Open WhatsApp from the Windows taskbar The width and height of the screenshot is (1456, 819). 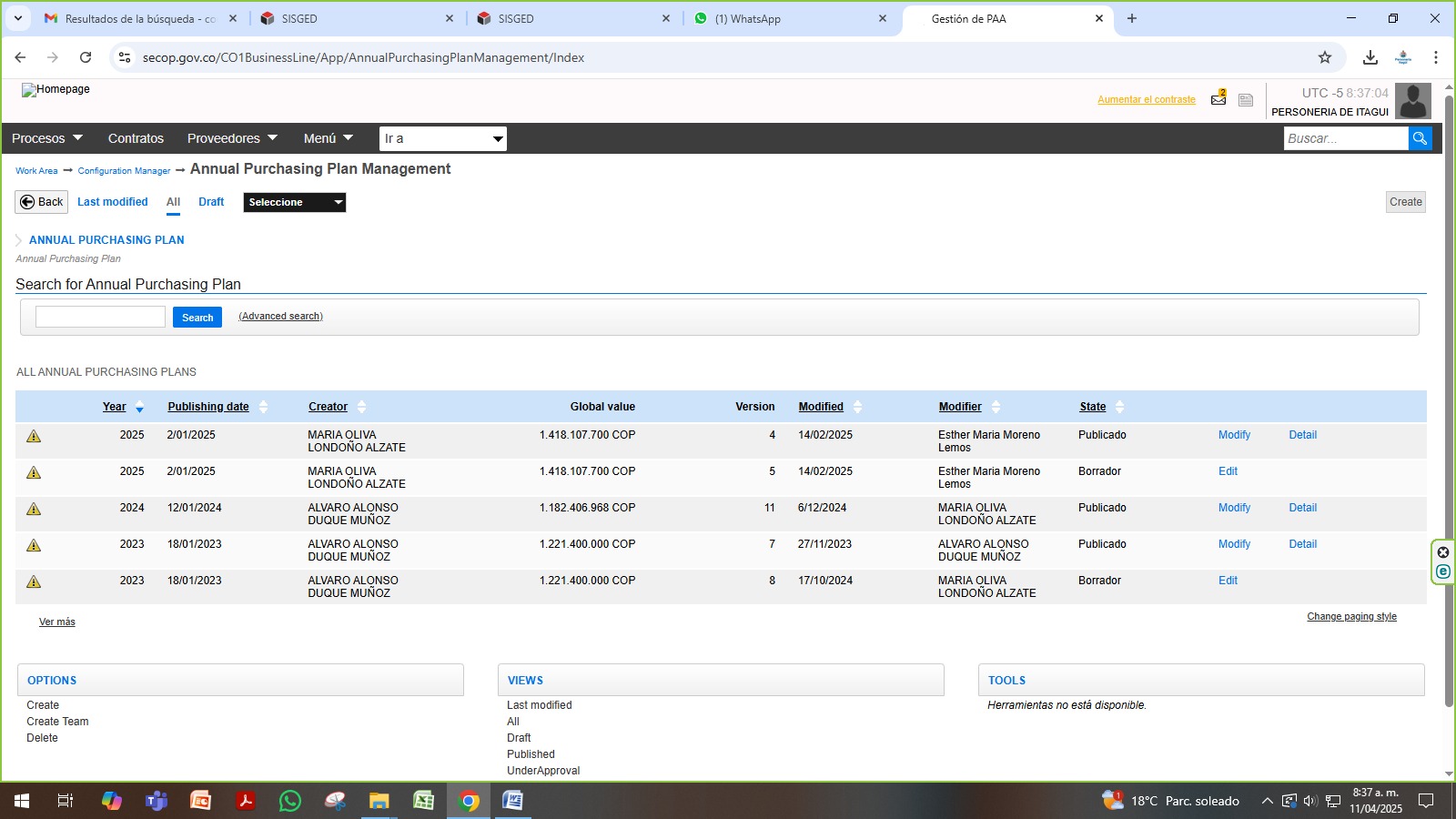click(290, 801)
